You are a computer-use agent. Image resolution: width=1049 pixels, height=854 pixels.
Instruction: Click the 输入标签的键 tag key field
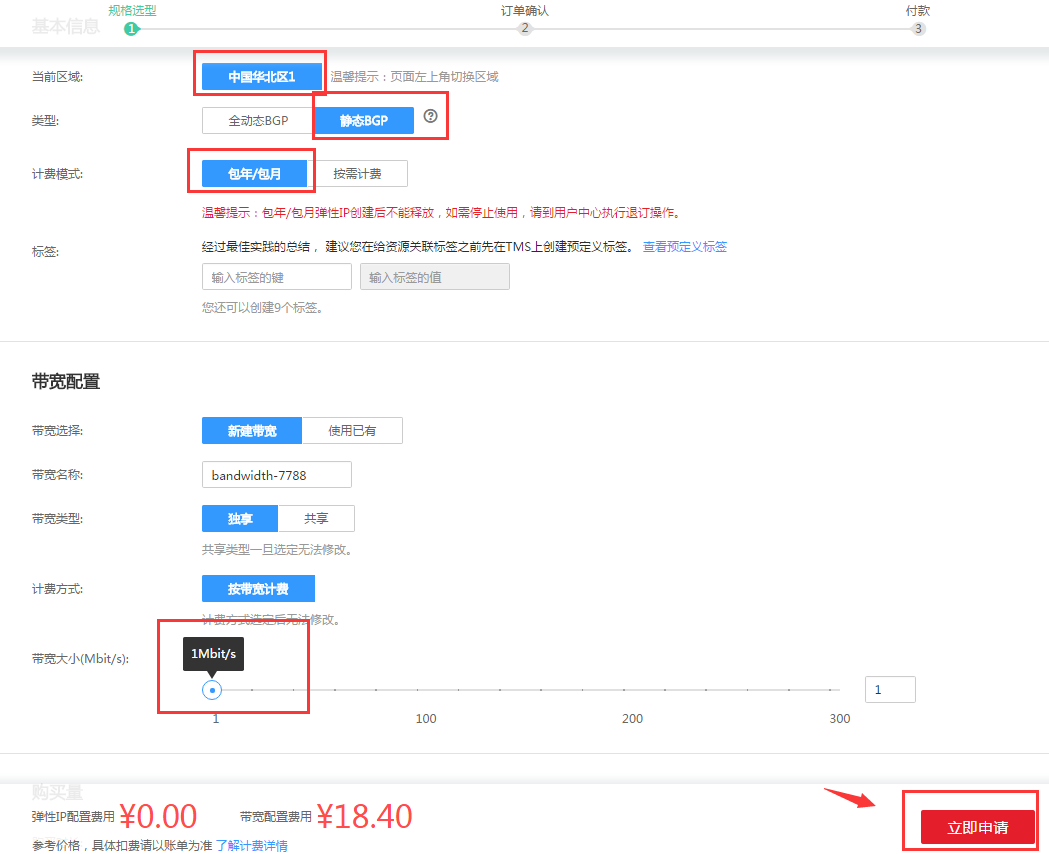pyautogui.click(x=276, y=277)
